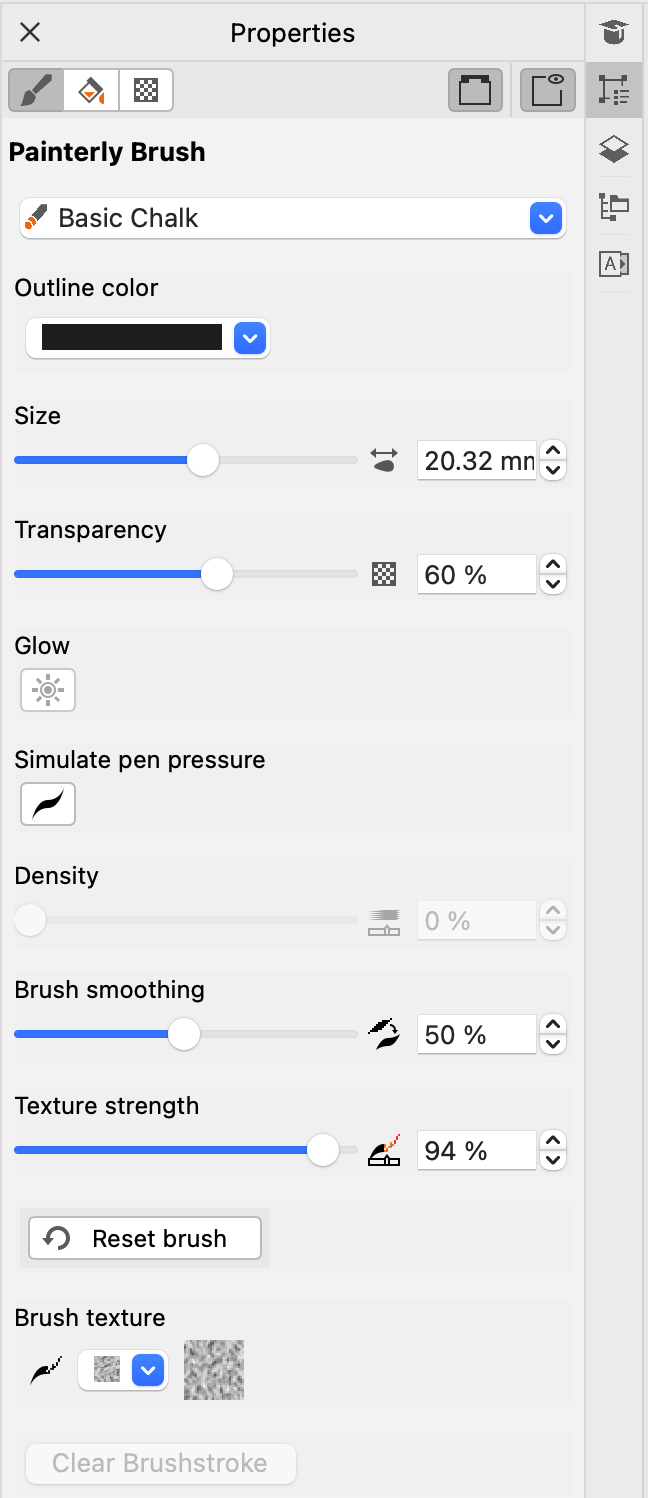Expand the Outline color picker dropdown
Image resolution: width=648 pixels, height=1498 pixels.
click(250, 339)
